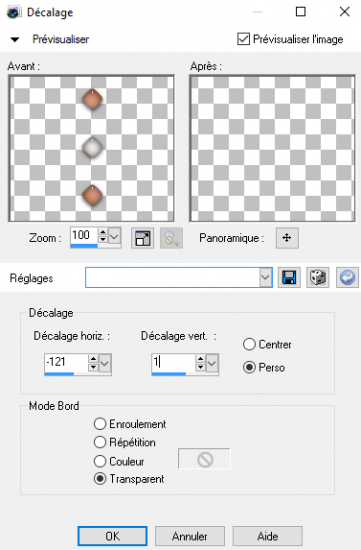Select the Enroulement edge mode
The width and height of the screenshot is (361, 550).
(100, 424)
